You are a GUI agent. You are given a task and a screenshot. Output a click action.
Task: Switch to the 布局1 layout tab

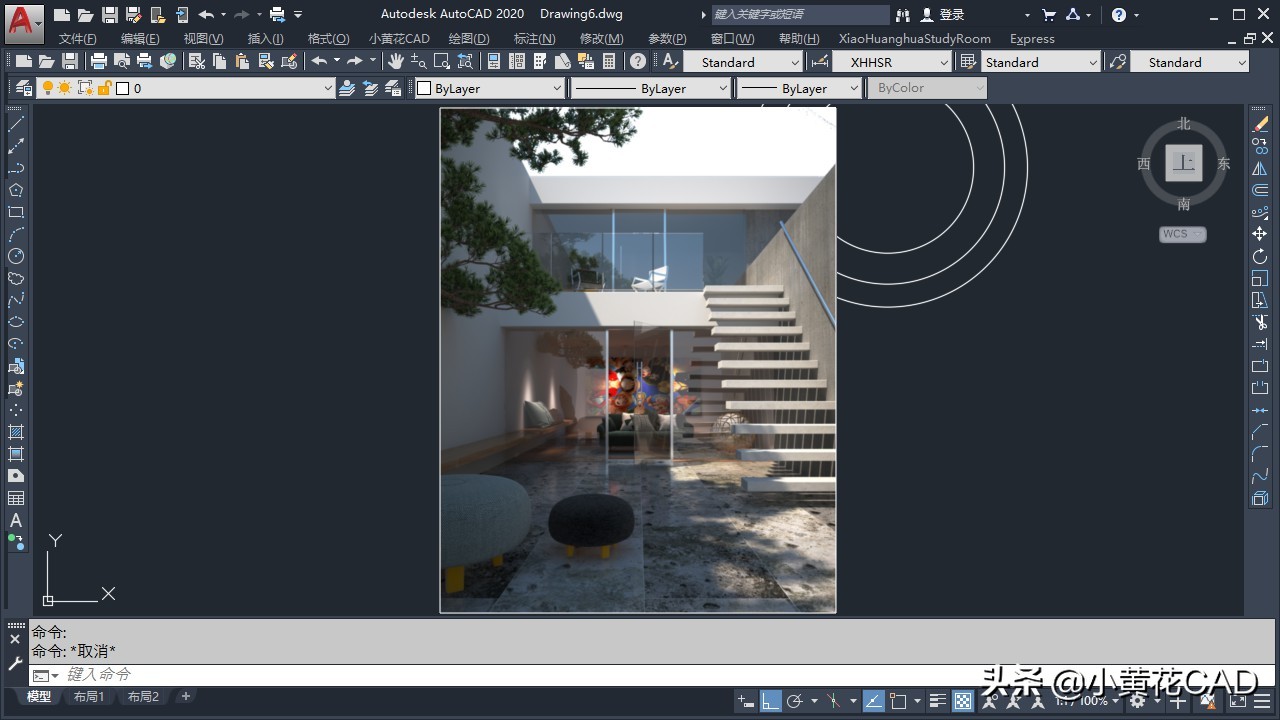click(89, 696)
